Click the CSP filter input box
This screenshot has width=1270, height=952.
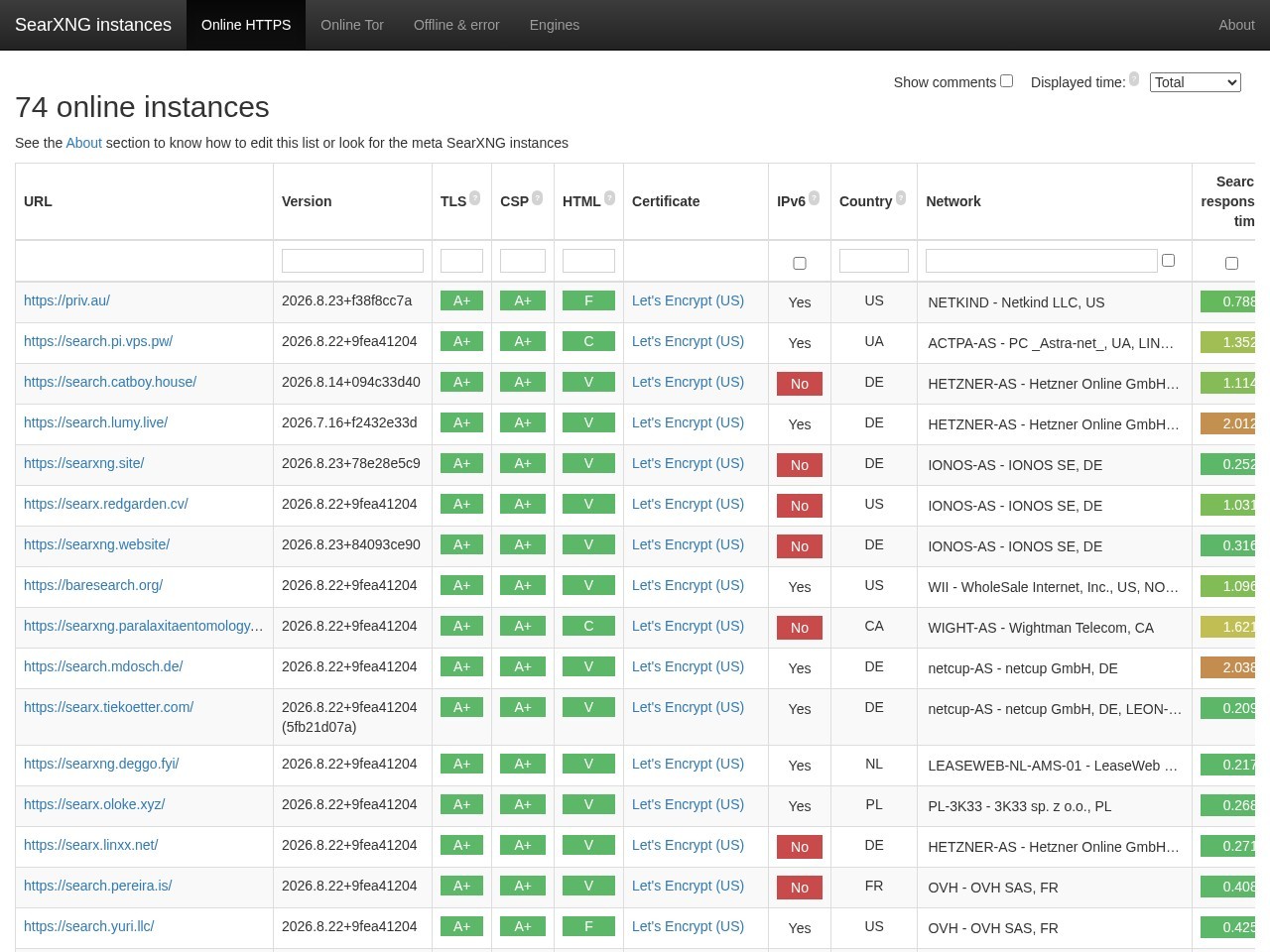pyautogui.click(x=523, y=261)
